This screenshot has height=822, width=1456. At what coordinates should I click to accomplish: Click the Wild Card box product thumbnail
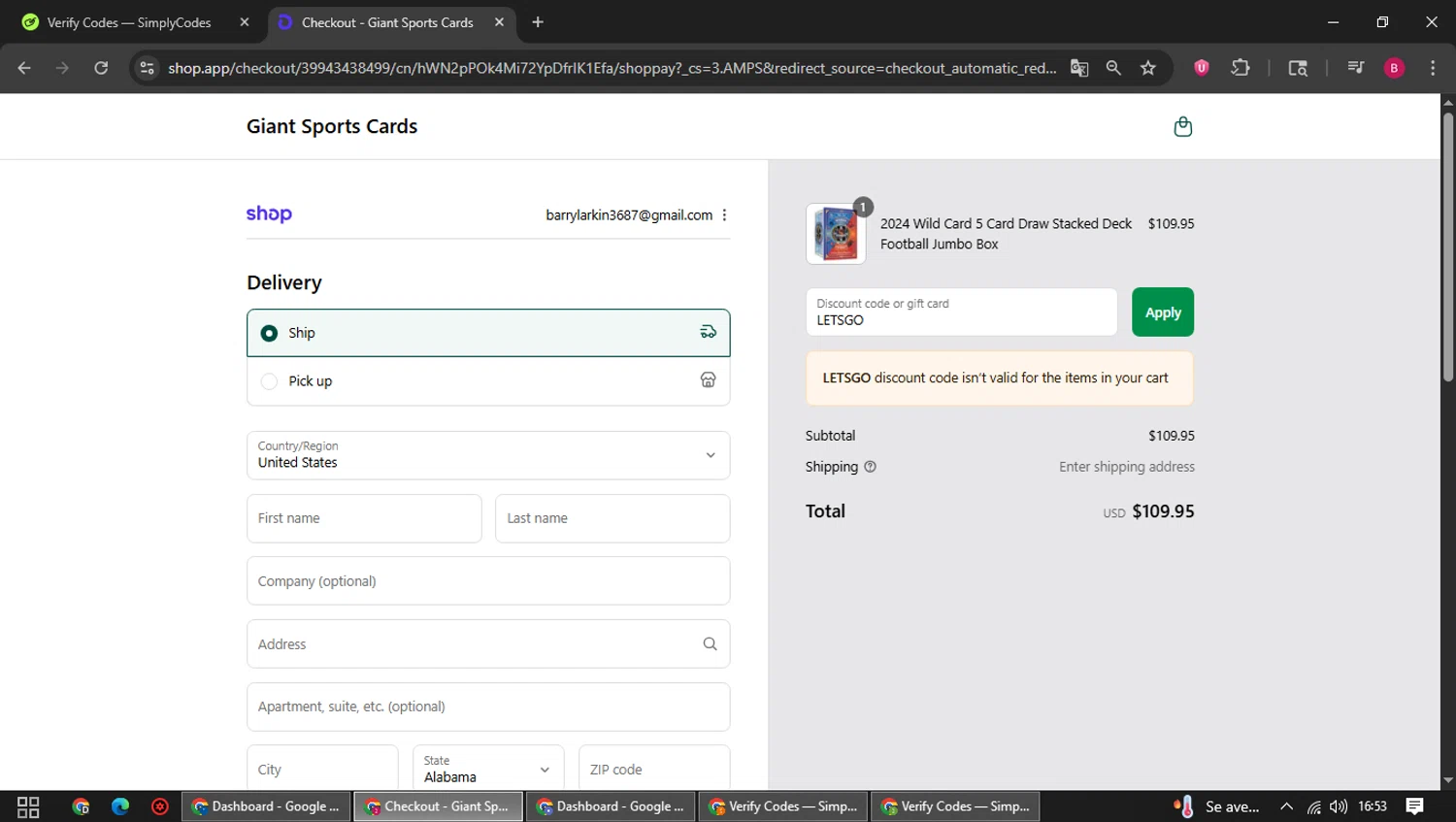(836, 234)
